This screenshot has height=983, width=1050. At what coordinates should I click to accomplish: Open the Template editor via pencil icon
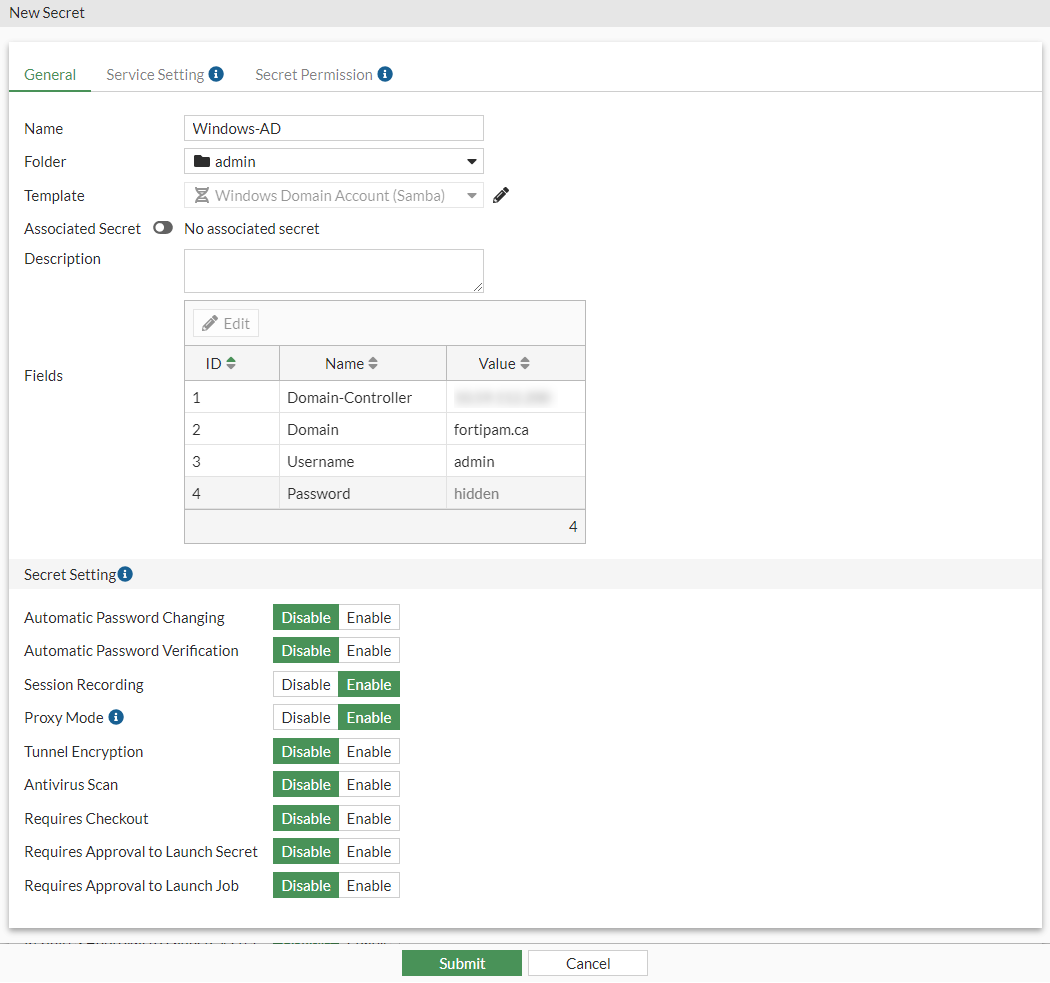500,195
